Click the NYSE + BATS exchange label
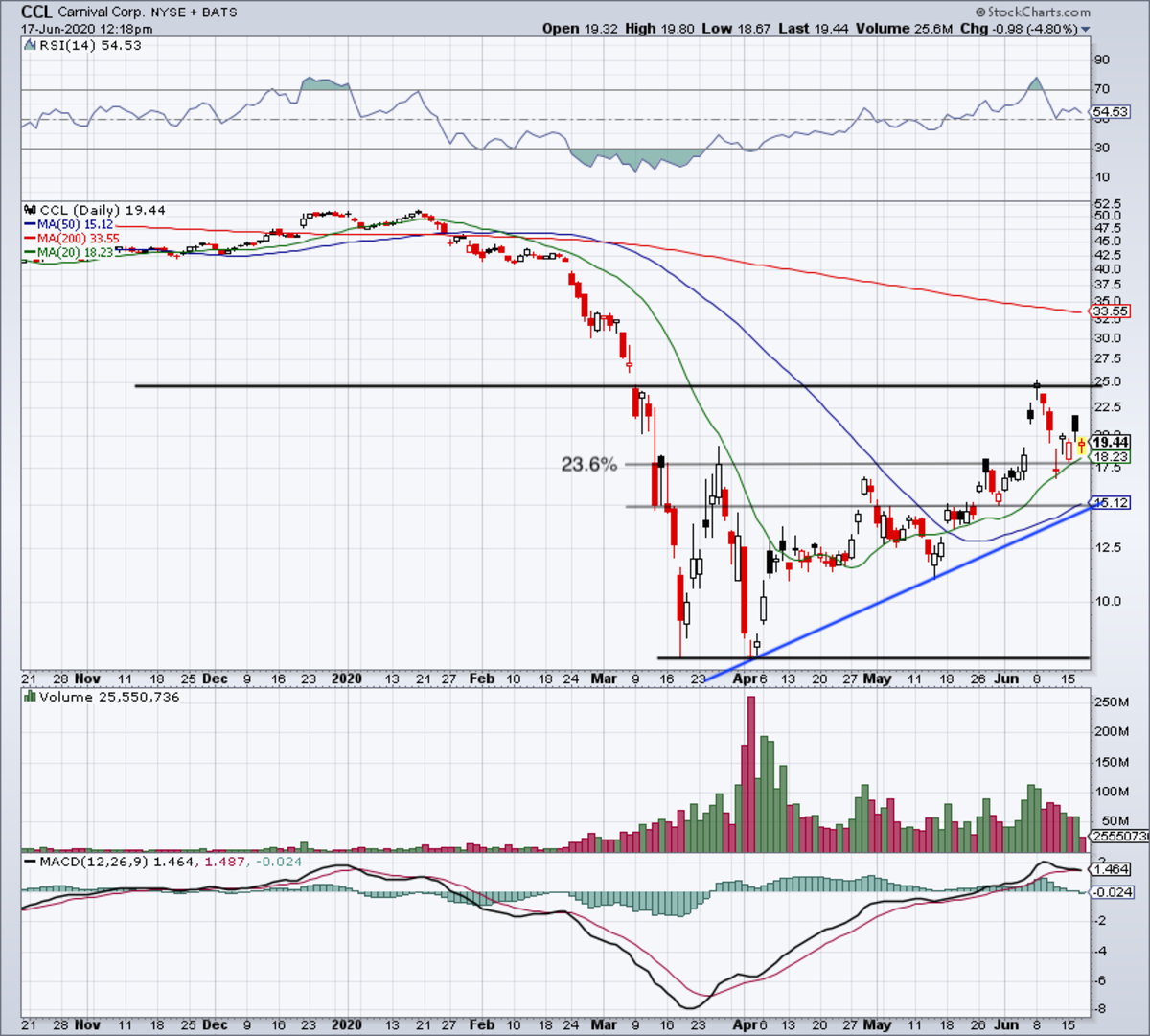1150x1036 pixels. [195, 12]
